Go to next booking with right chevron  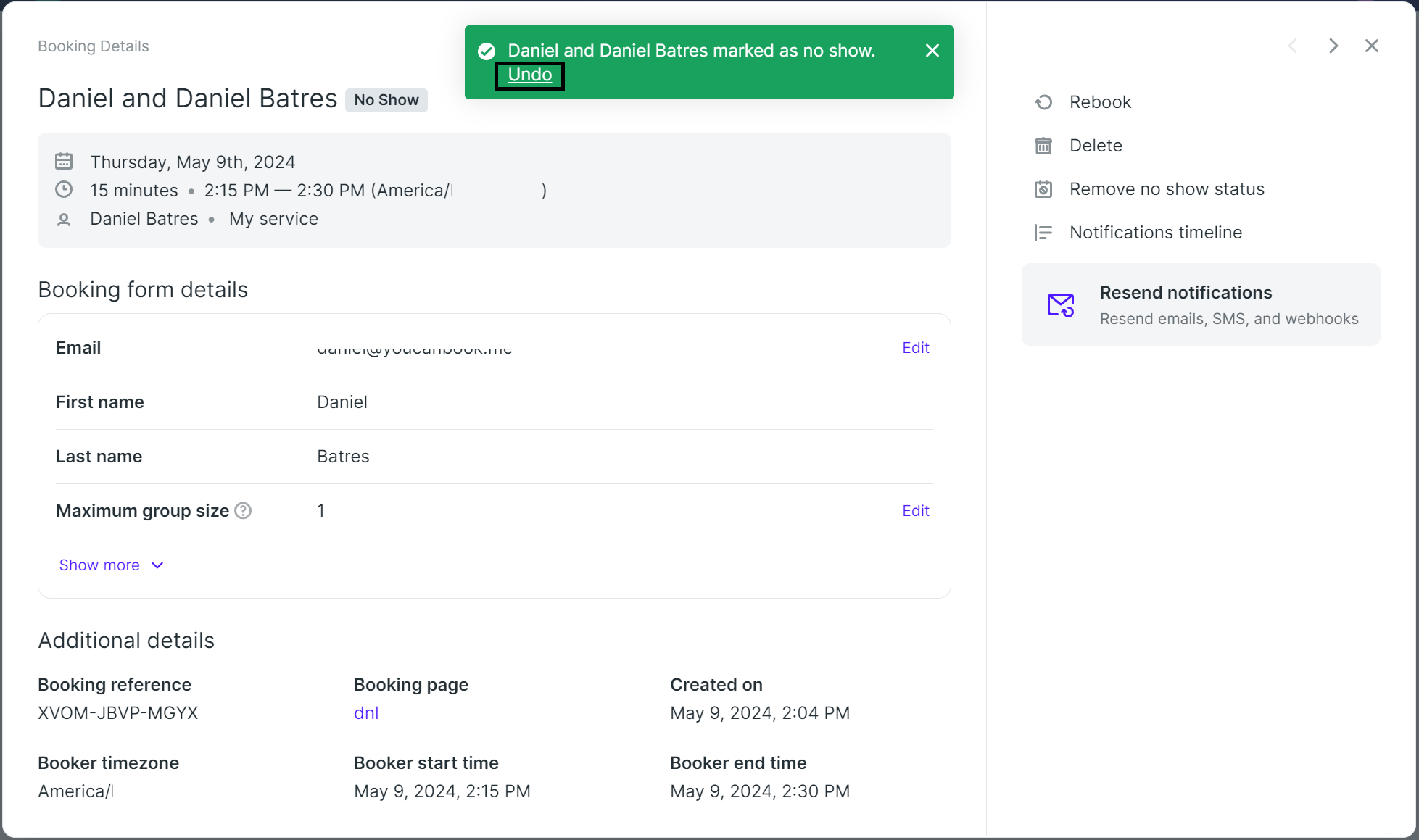1333,46
